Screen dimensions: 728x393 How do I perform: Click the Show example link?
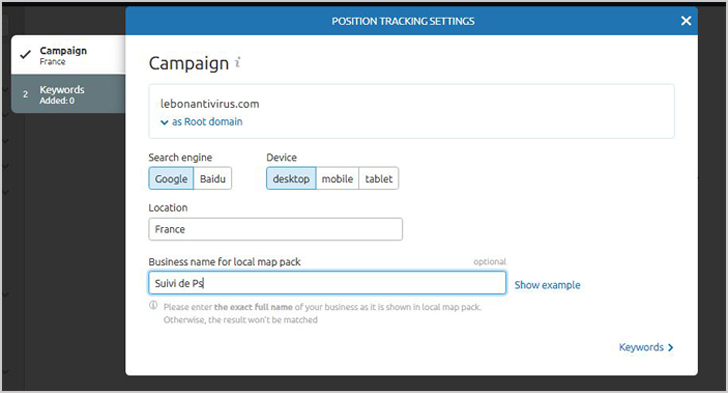click(547, 285)
